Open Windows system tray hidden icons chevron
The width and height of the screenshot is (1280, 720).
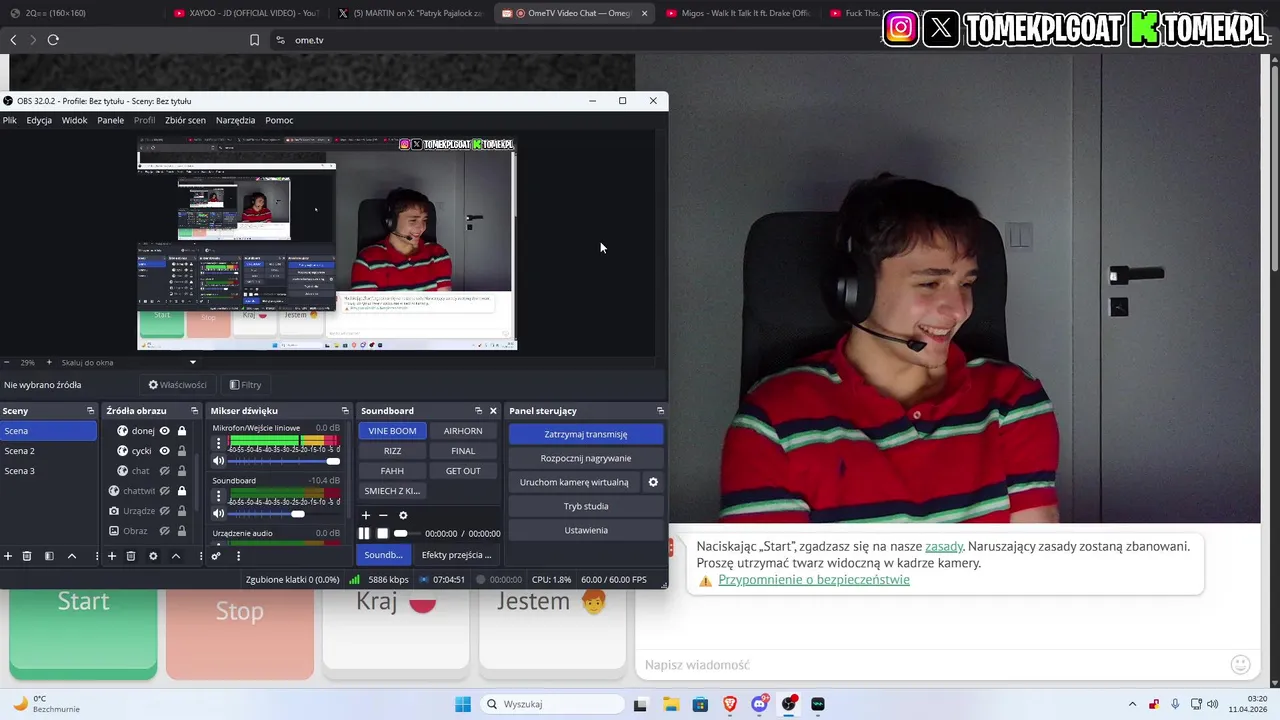point(1132,704)
